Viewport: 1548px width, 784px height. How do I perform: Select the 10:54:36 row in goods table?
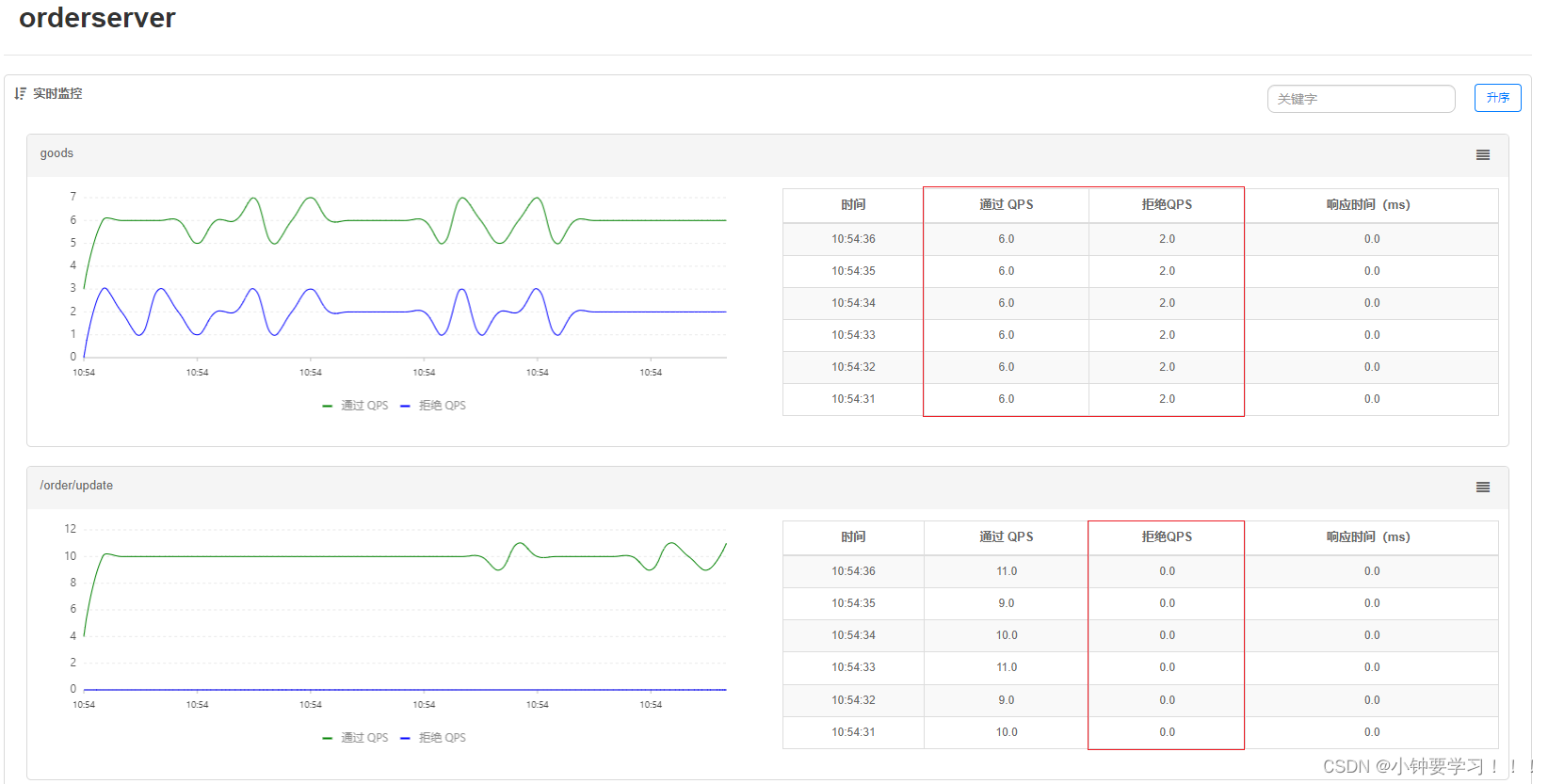(x=1140, y=239)
